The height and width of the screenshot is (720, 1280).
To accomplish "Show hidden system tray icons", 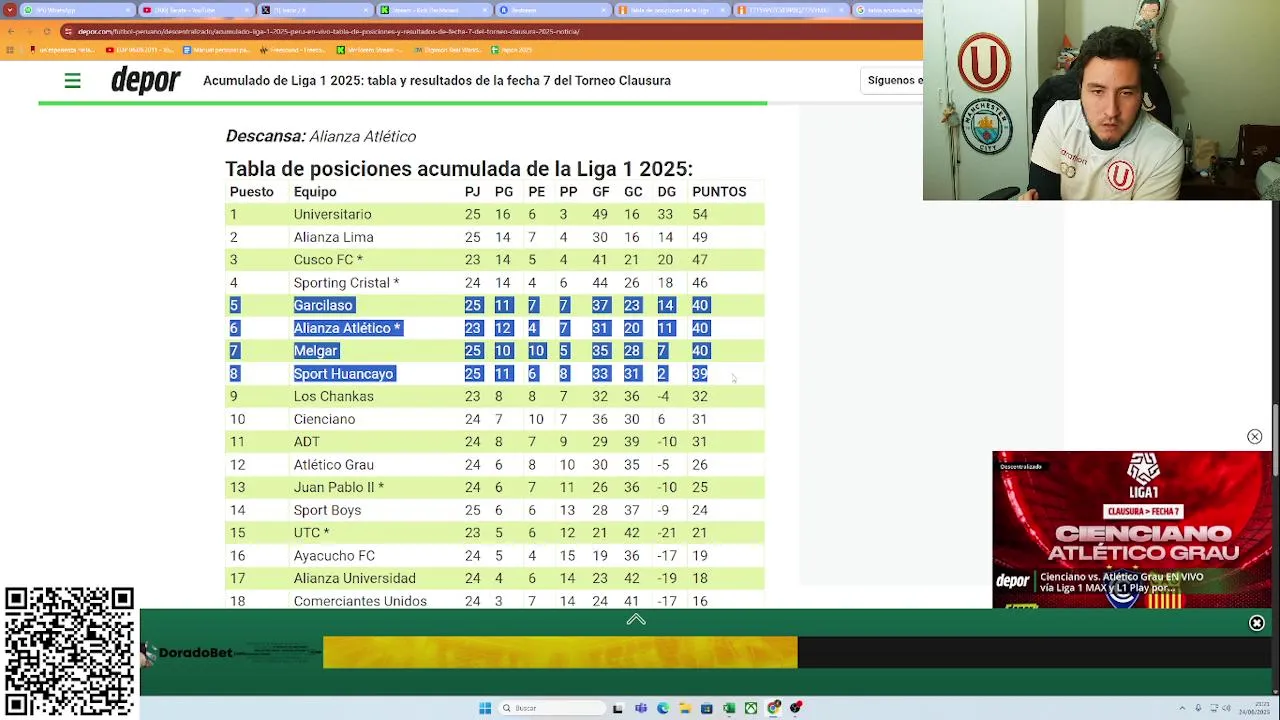I will (x=1182, y=708).
